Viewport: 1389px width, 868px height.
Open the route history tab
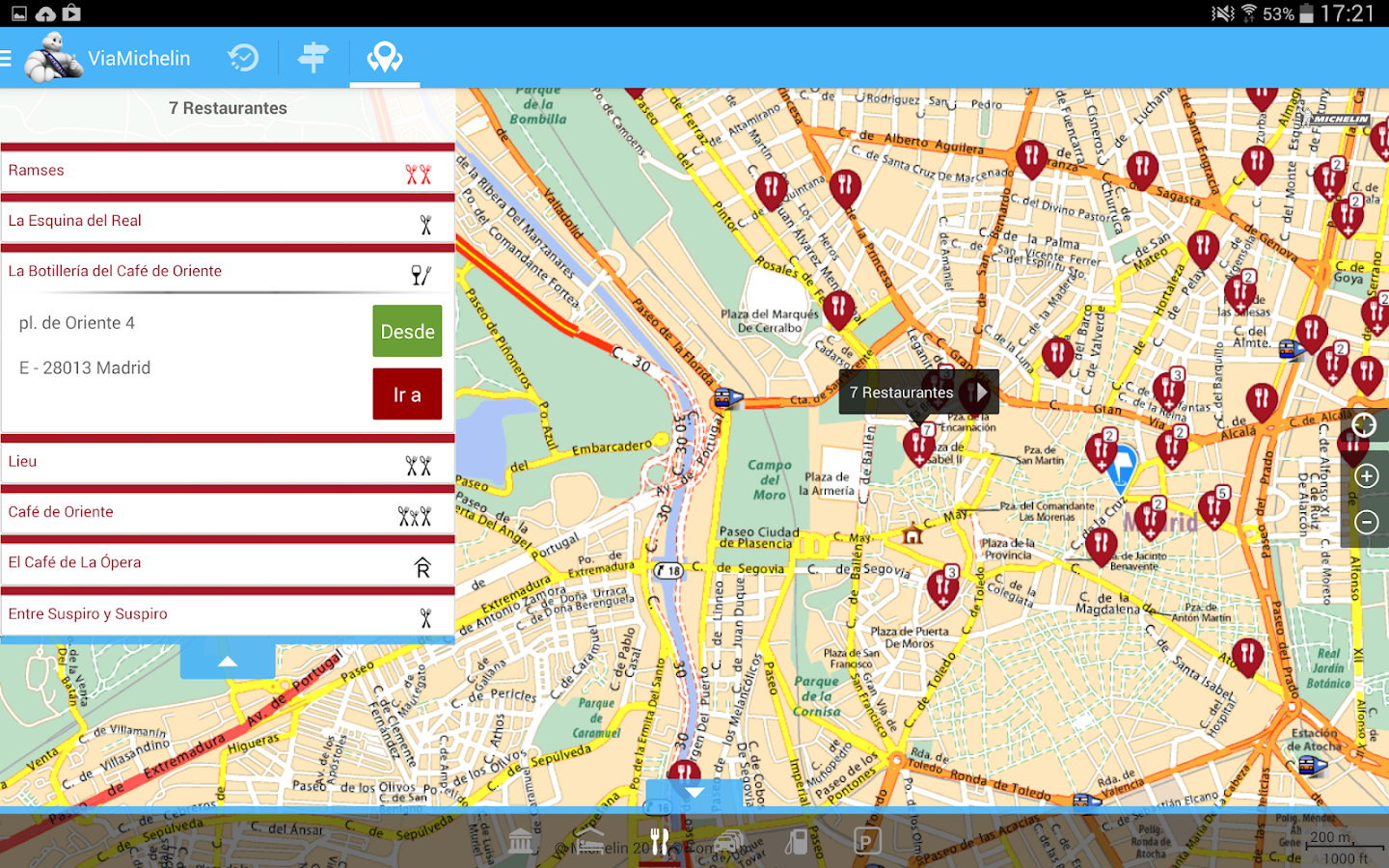tap(243, 58)
